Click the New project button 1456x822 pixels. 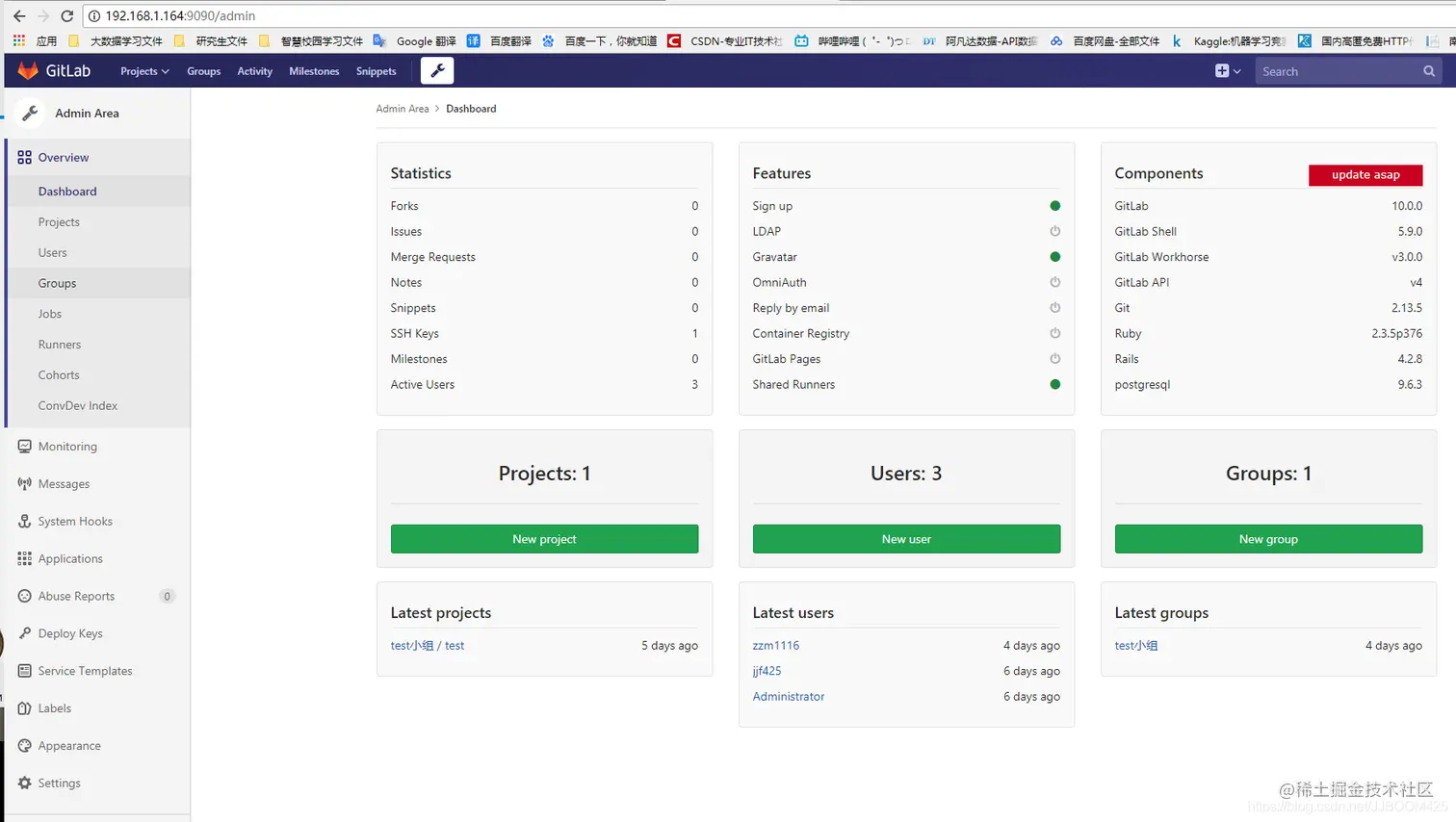click(x=544, y=539)
